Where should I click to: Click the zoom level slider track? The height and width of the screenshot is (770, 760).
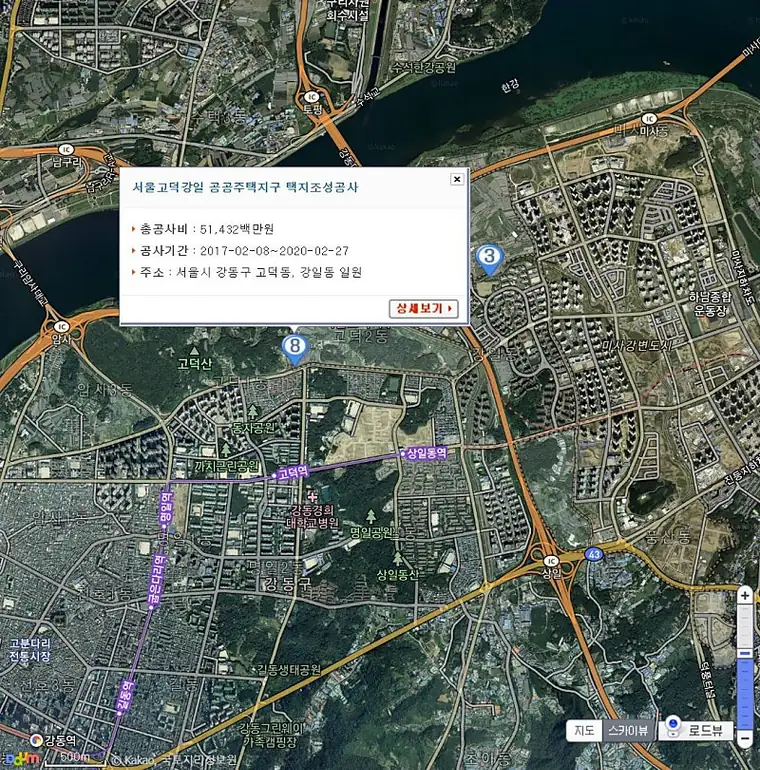745,667
